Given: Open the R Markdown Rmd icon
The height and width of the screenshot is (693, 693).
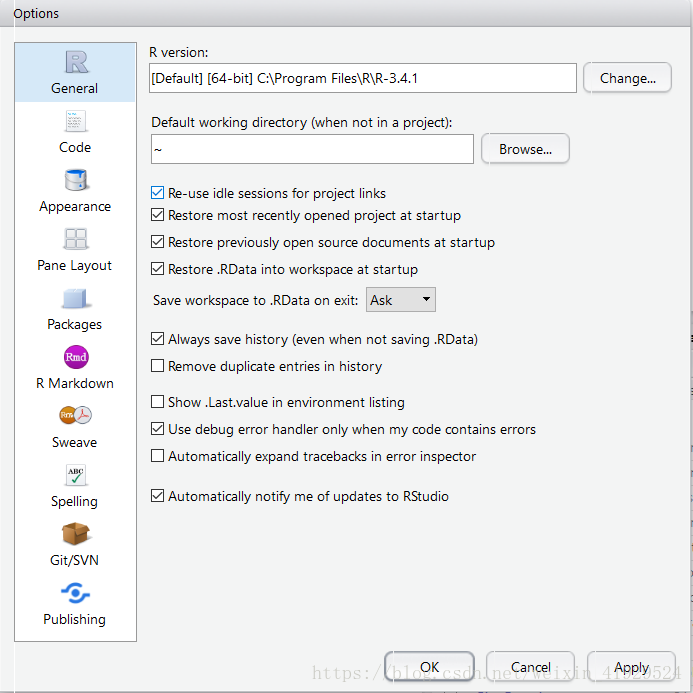Looking at the screenshot, I should coord(76,357).
